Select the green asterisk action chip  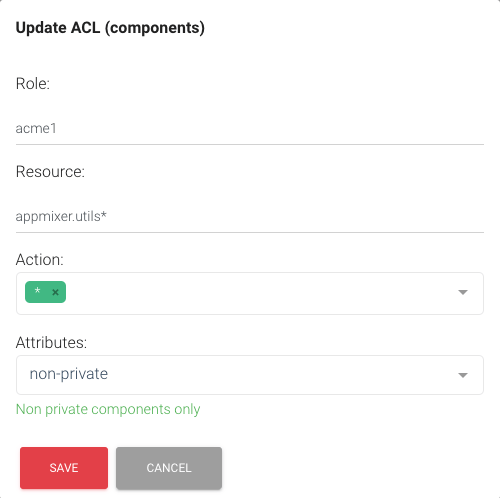coord(45,292)
